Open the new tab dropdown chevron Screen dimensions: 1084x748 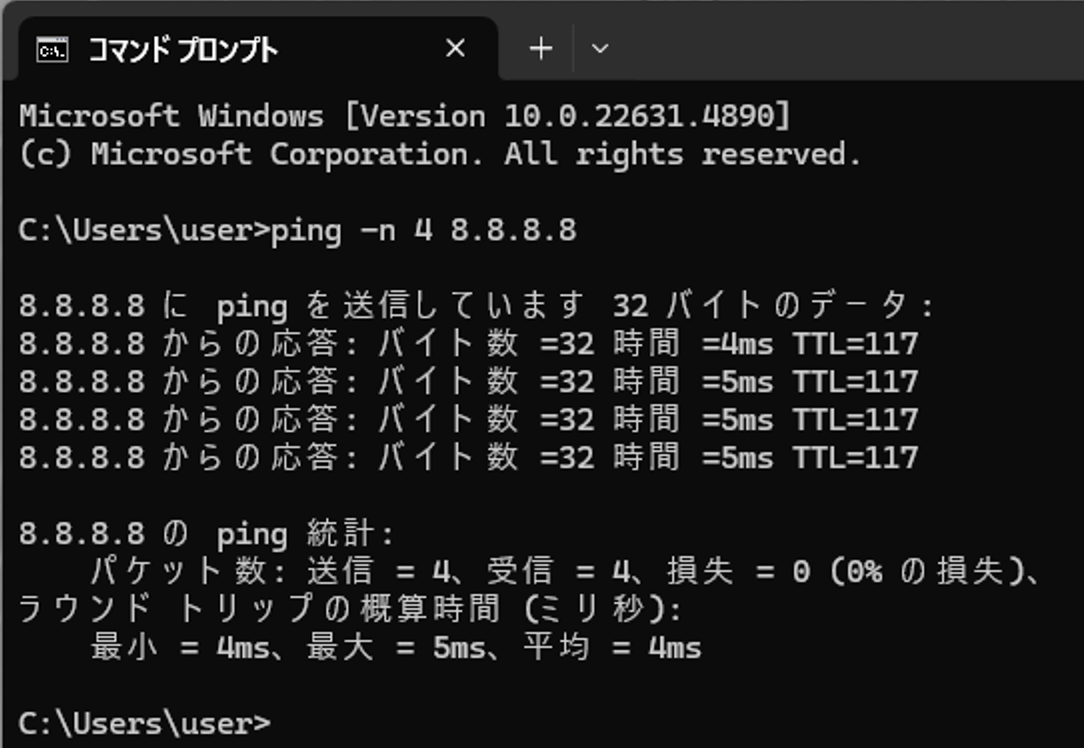[x=601, y=48]
